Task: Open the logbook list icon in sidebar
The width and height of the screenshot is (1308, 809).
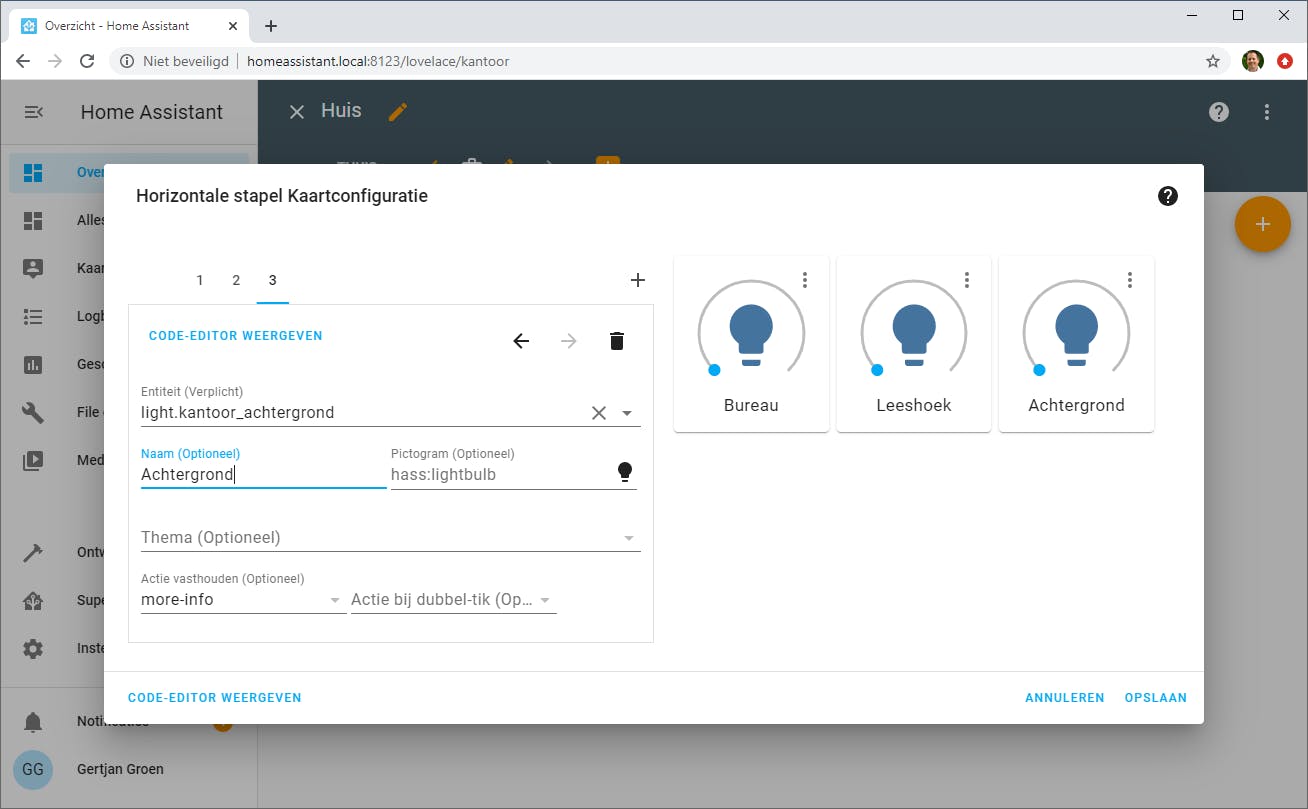Action: [33, 316]
